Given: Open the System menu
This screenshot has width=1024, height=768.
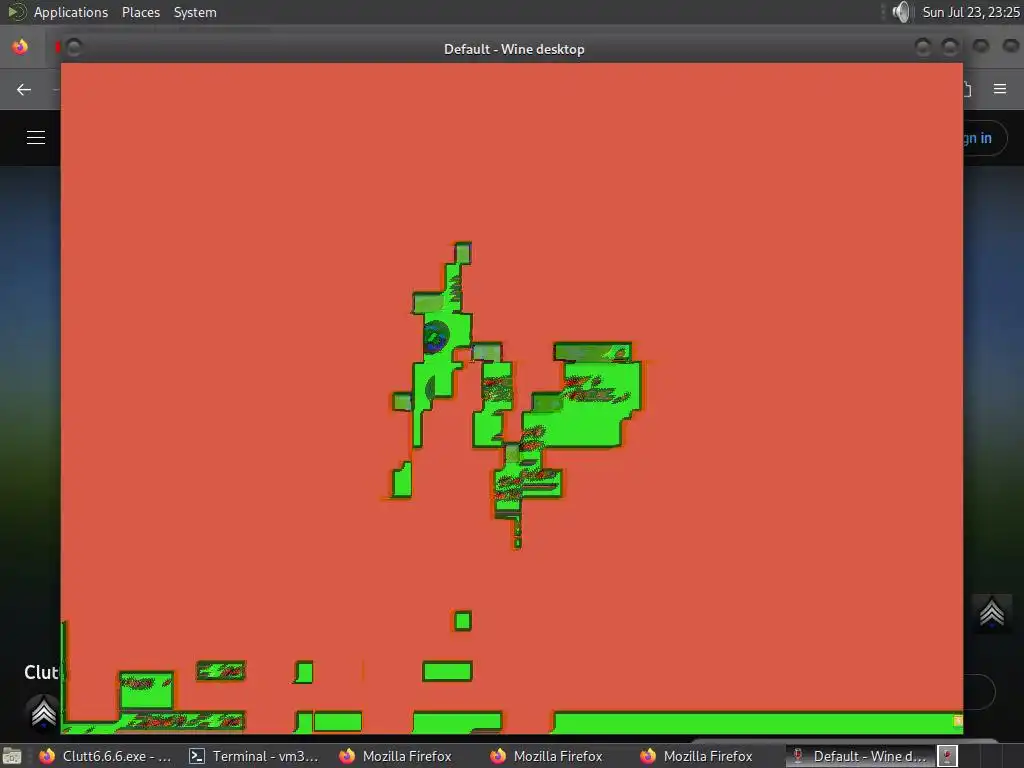Looking at the screenshot, I should click(195, 12).
